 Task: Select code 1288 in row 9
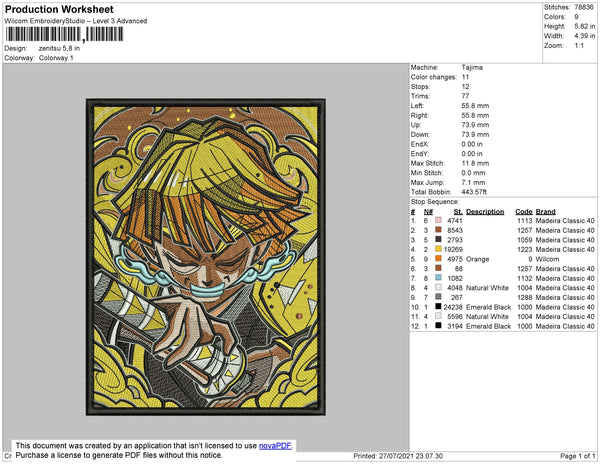[525, 297]
